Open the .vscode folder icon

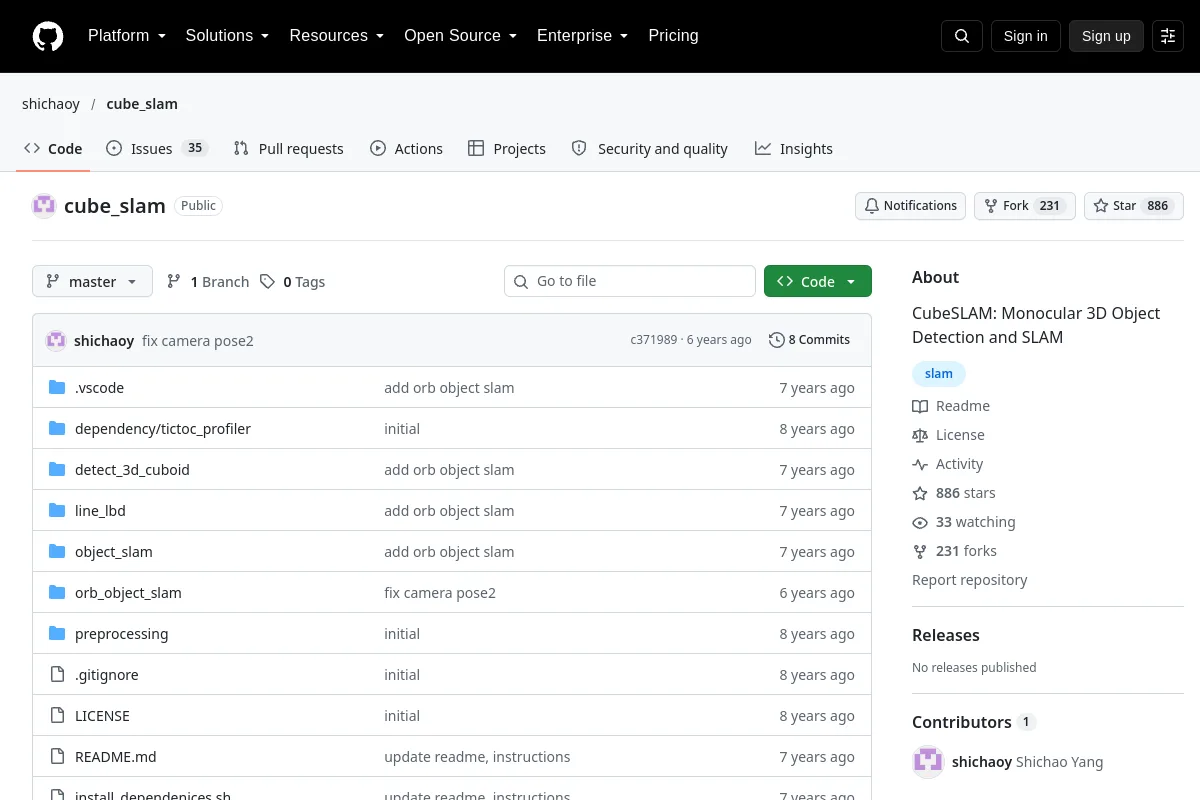57,388
